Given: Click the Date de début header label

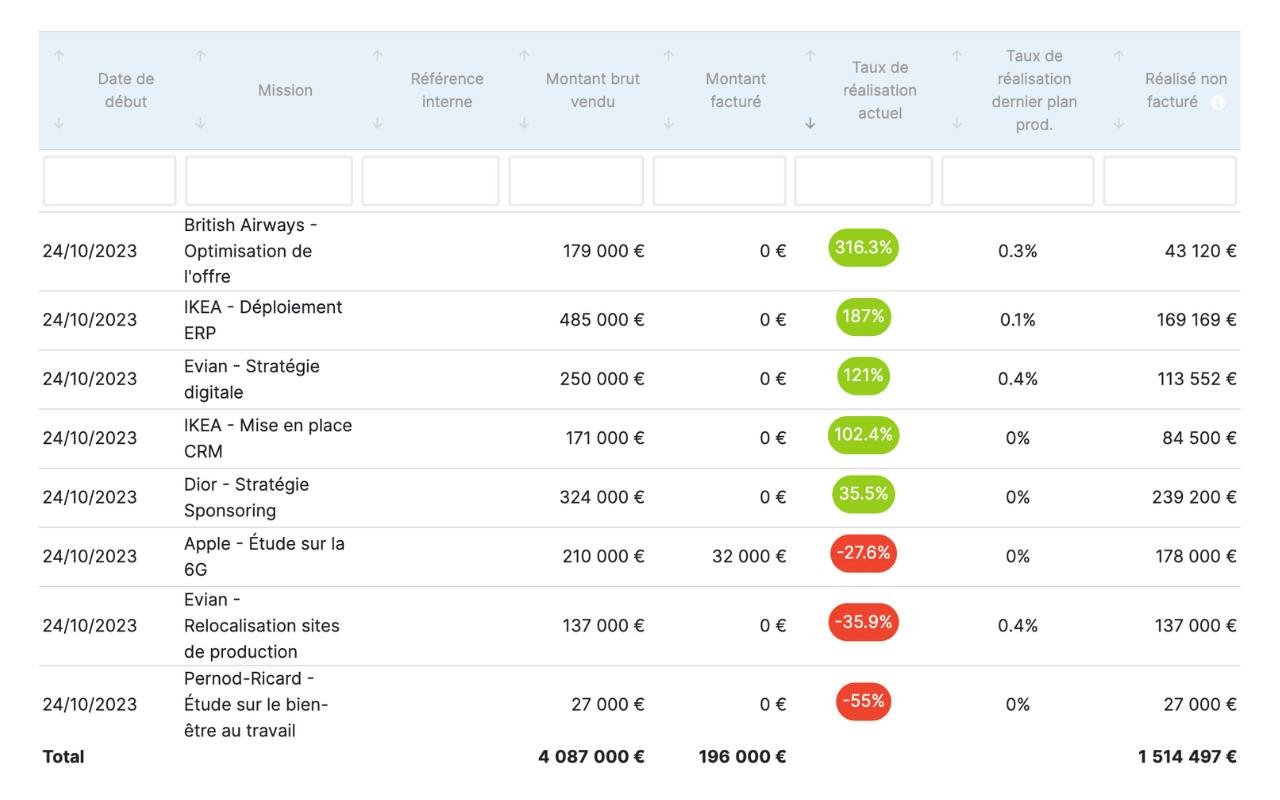Looking at the screenshot, I should (126, 90).
